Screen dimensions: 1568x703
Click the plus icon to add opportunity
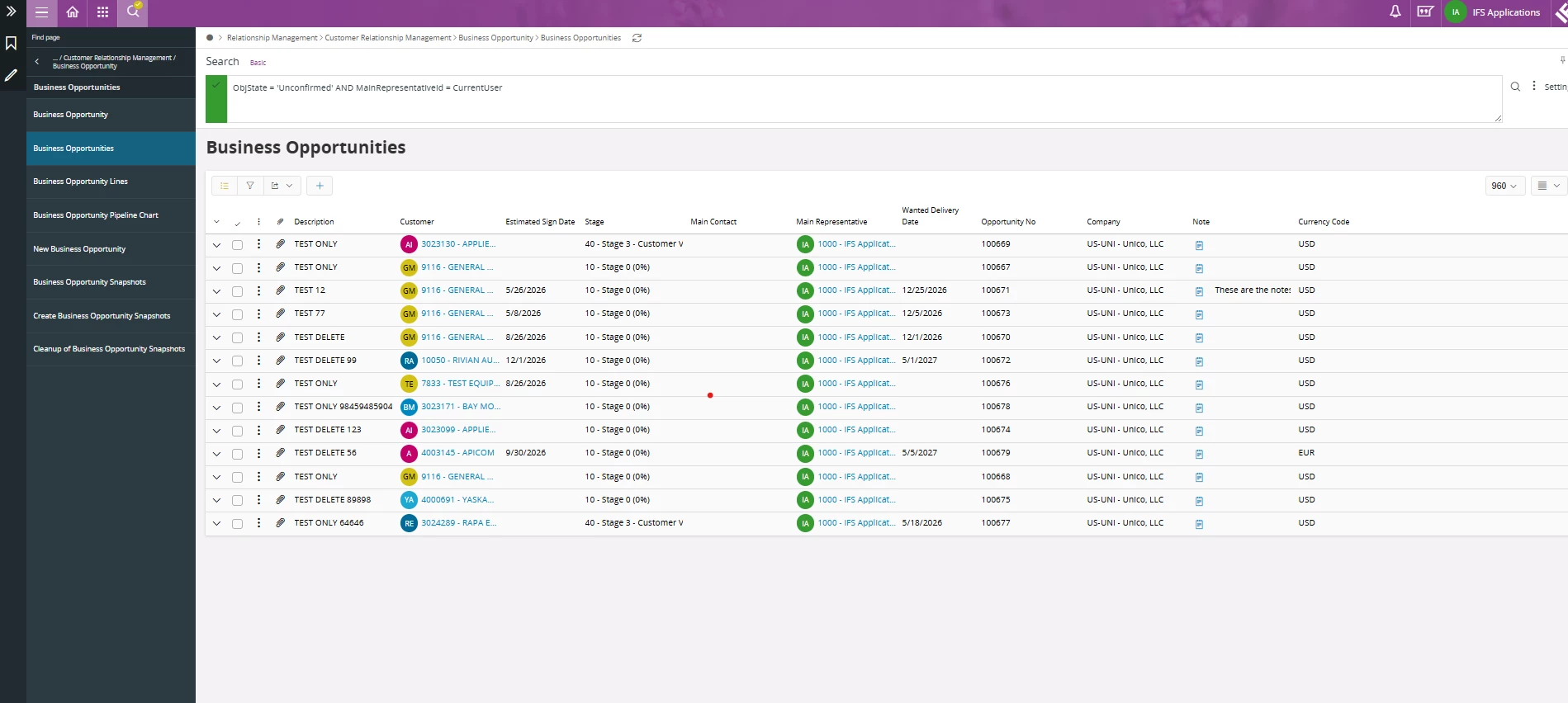point(320,186)
